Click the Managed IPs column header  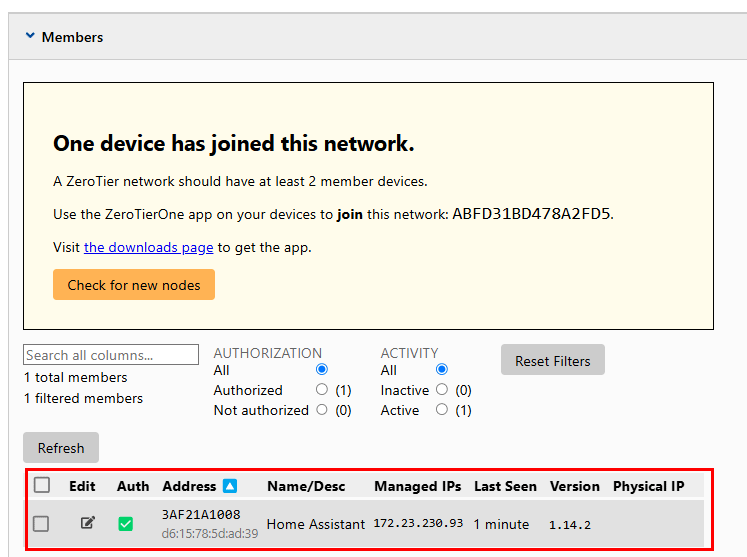tap(417, 486)
